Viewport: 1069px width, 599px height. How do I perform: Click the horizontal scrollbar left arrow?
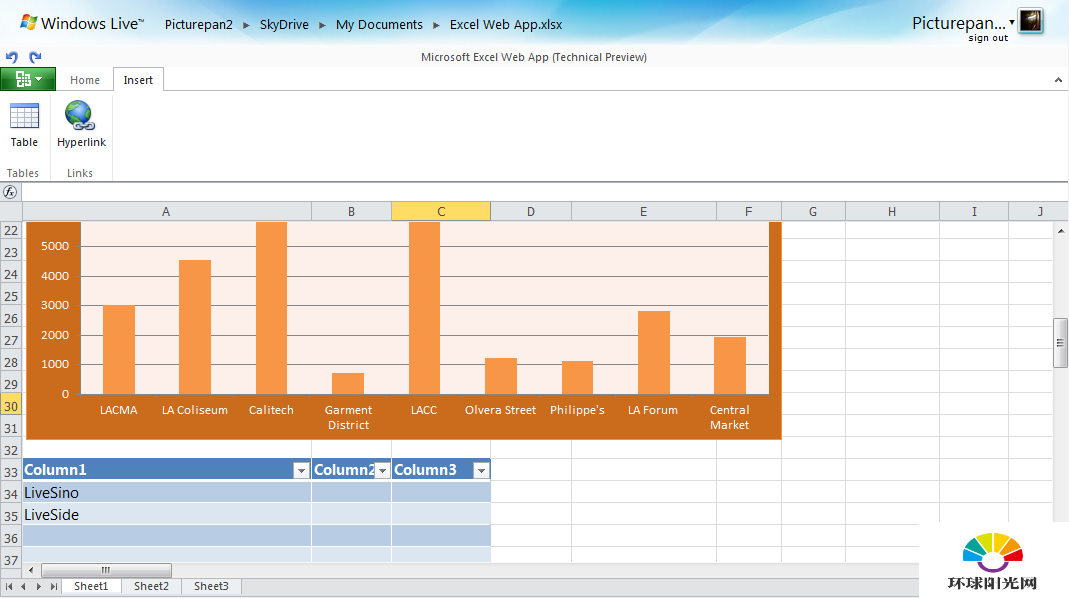coord(31,570)
